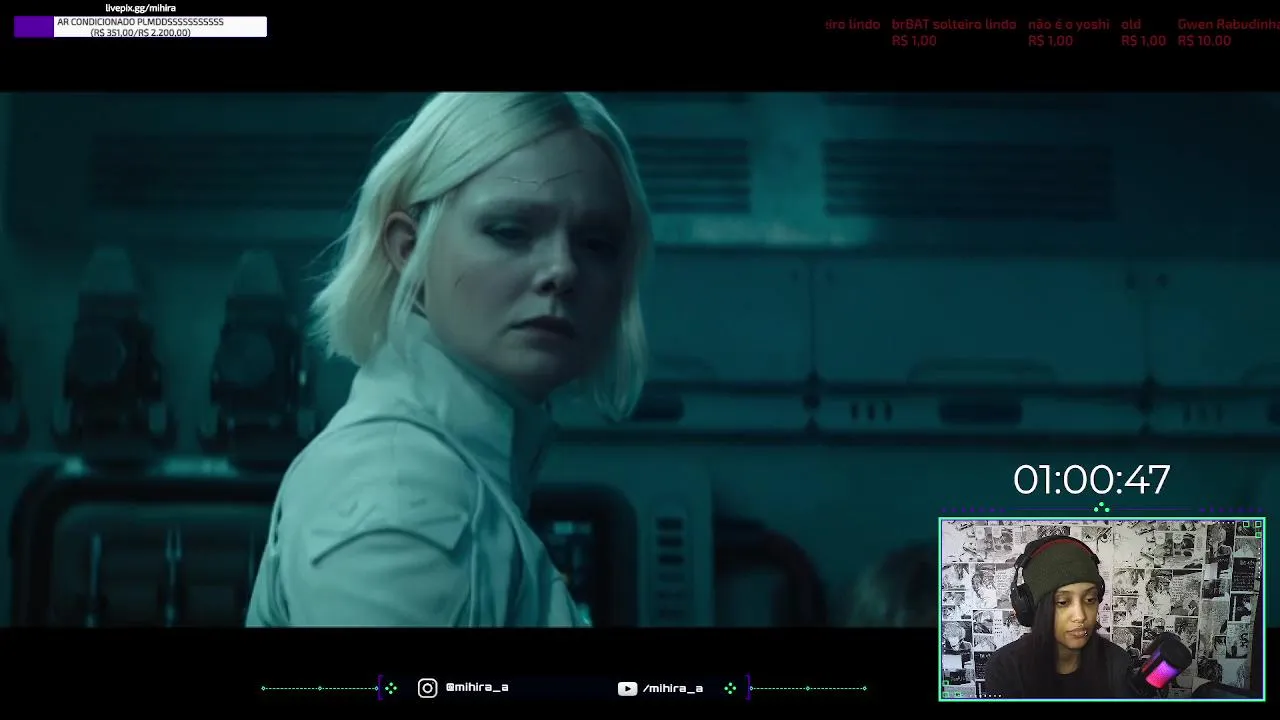Click the YouTube icon in the footer
Screen dimensions: 1280x720
(x=627, y=688)
